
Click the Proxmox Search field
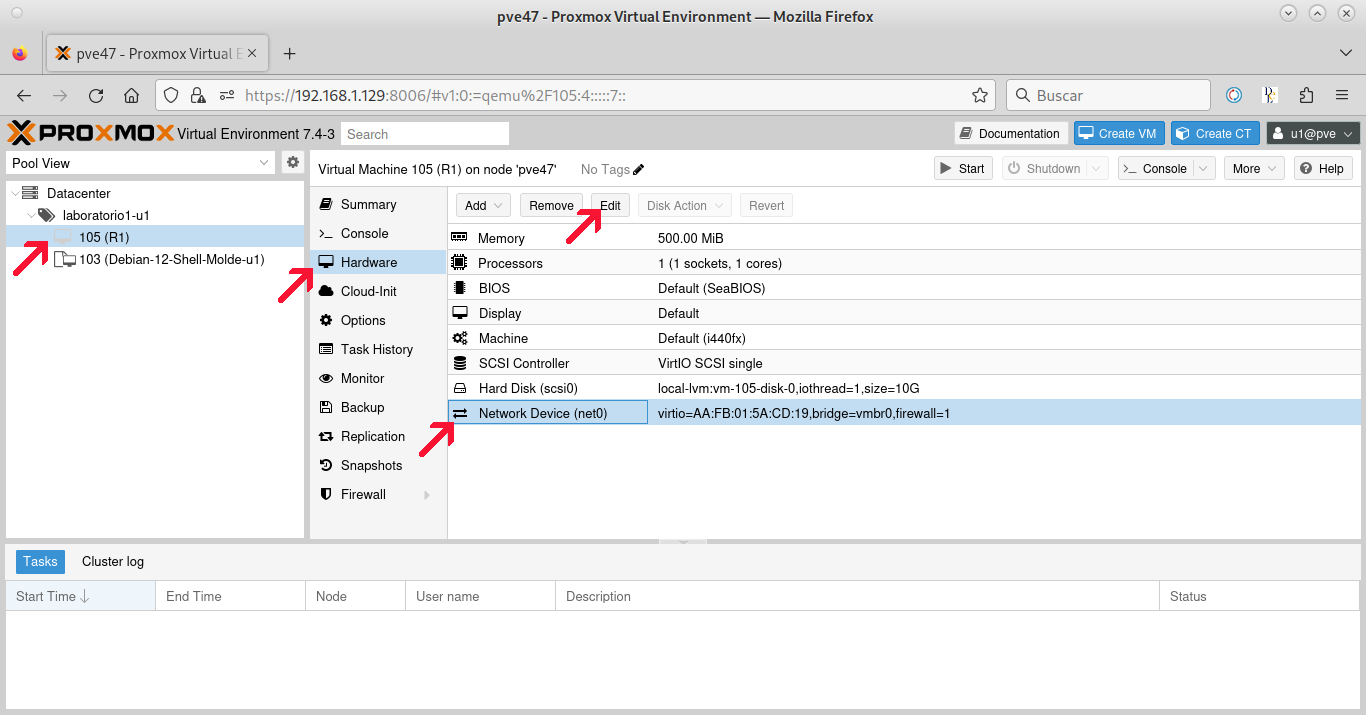point(425,134)
